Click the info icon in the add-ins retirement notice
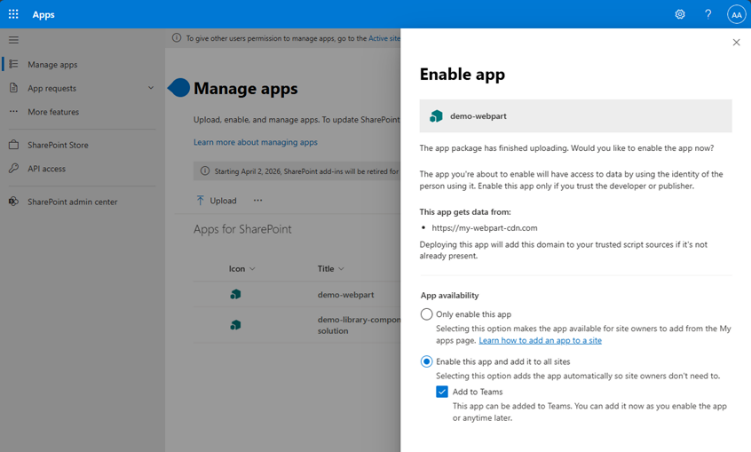The image size is (751, 452). pos(205,170)
